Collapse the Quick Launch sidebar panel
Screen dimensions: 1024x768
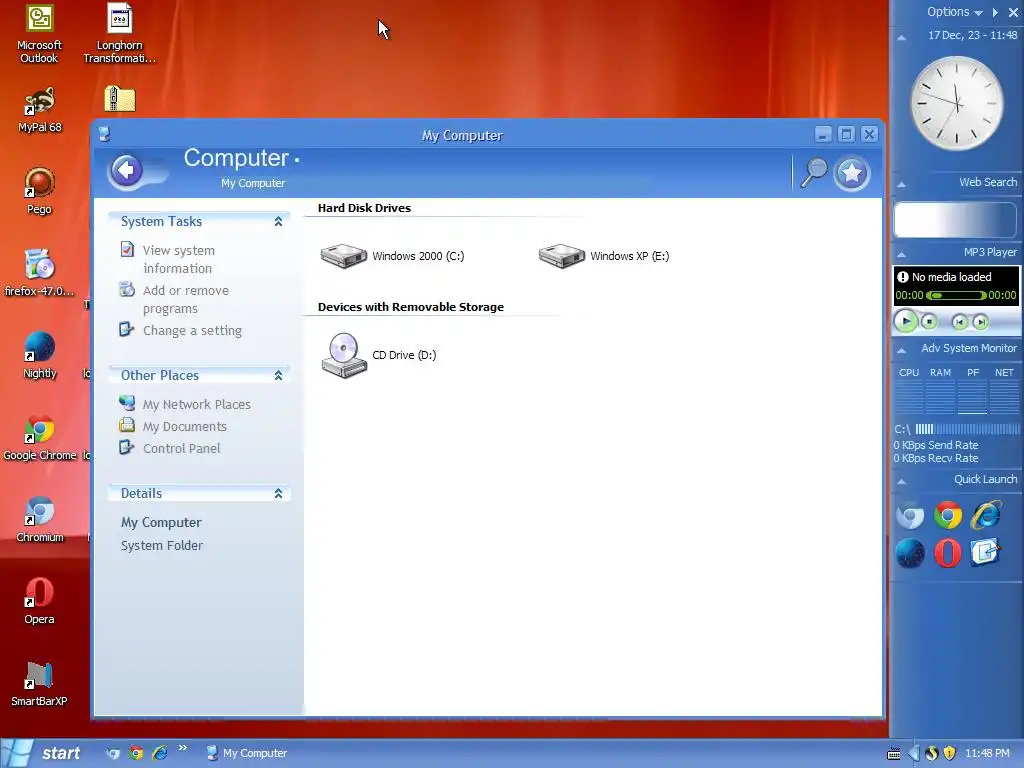902,481
